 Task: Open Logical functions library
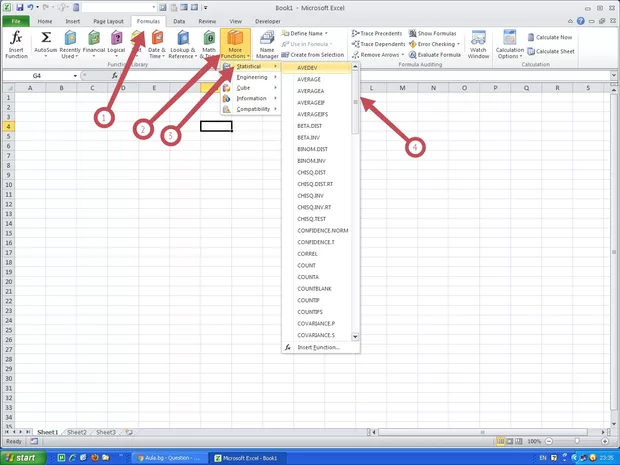point(116,43)
